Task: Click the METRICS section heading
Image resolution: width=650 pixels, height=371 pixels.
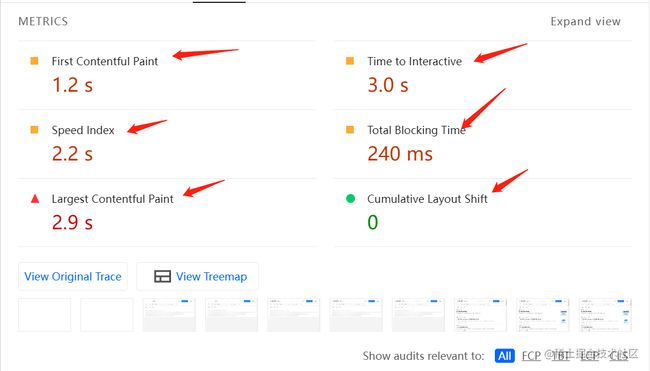Action: click(43, 22)
